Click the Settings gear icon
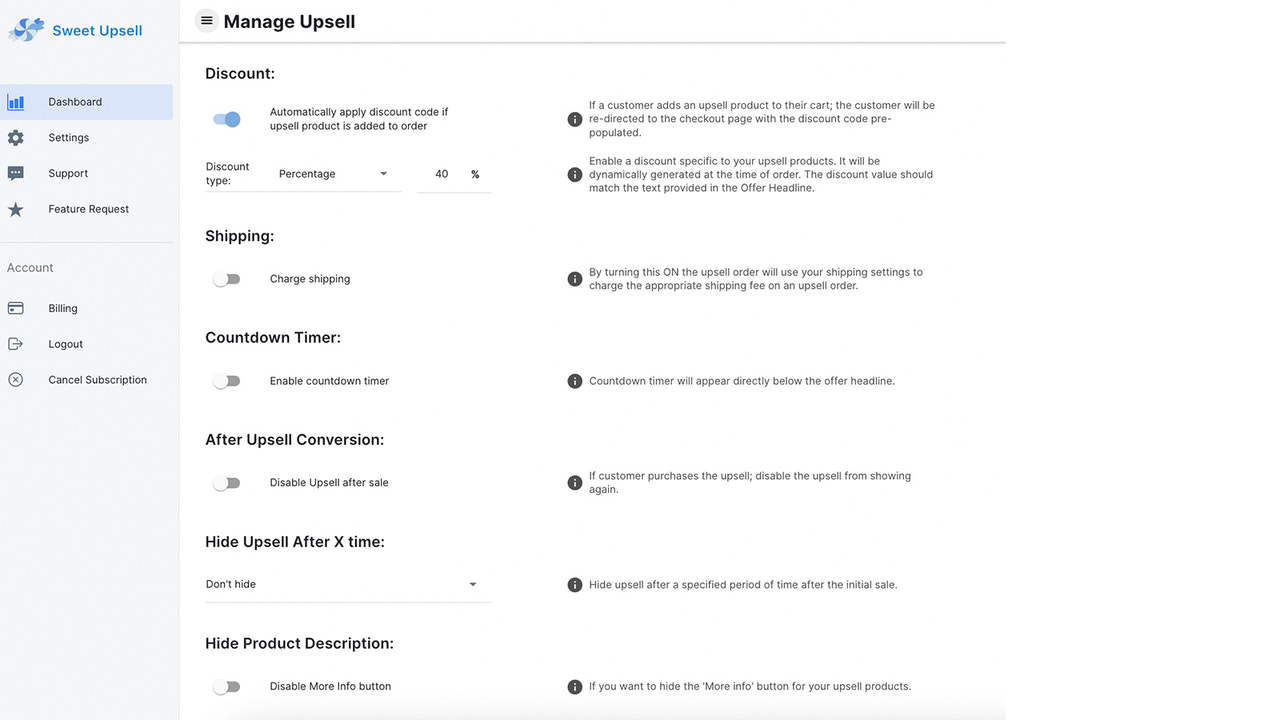The width and height of the screenshot is (1280, 720). (x=17, y=137)
